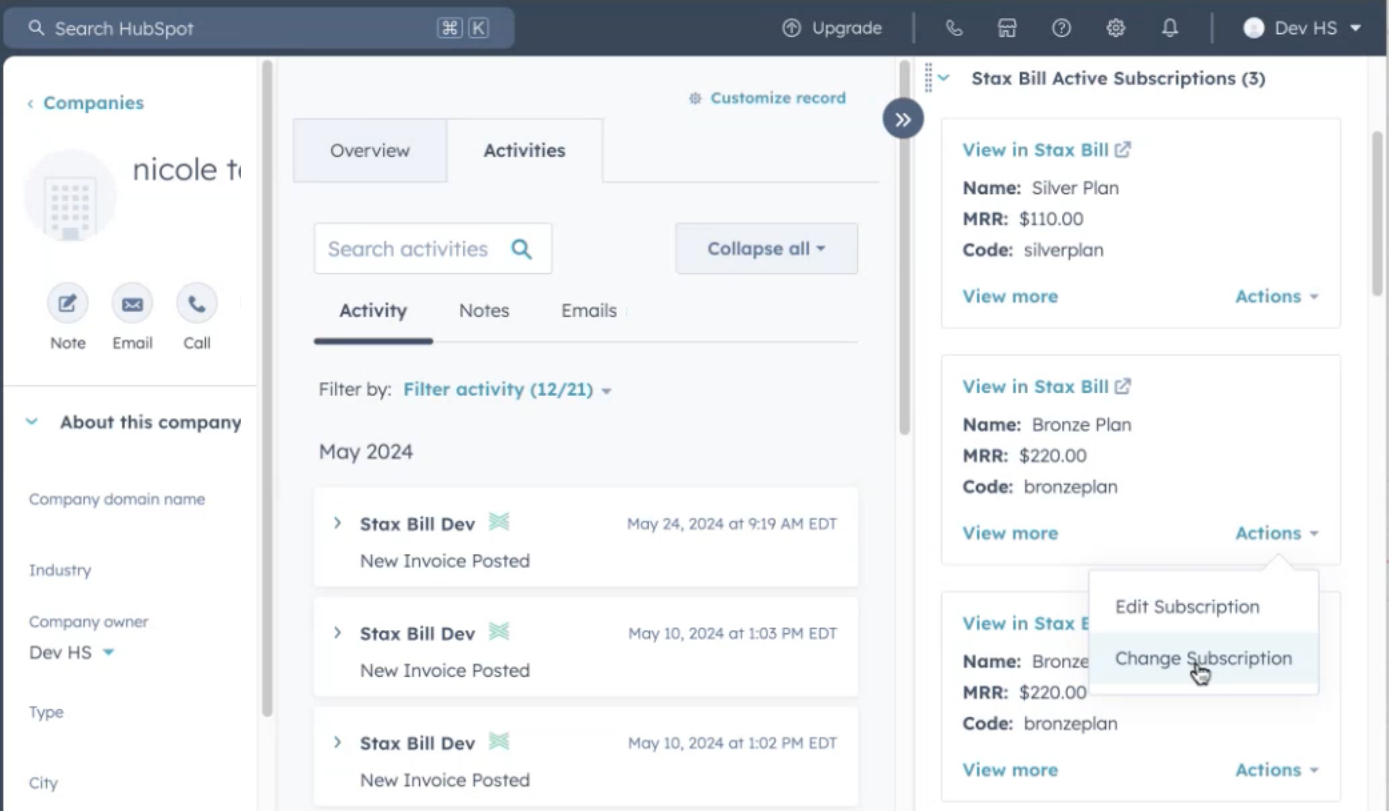Click the Industry field label
Image resolution: width=1389 pixels, height=811 pixels.
60,571
